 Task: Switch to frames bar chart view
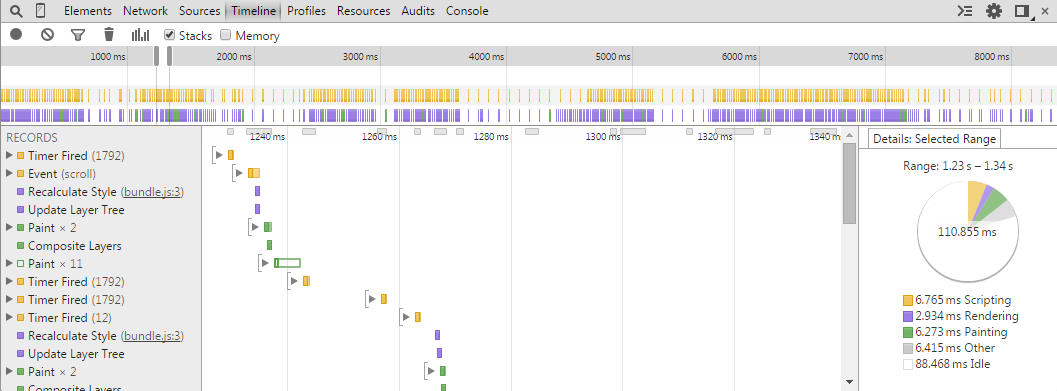140,34
